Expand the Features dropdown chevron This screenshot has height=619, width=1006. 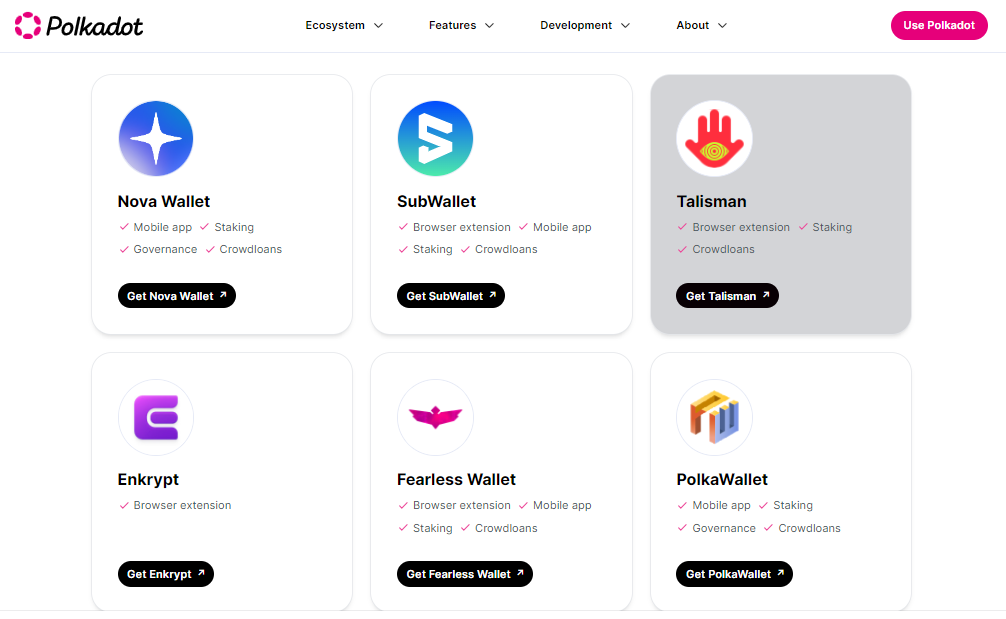click(x=490, y=26)
